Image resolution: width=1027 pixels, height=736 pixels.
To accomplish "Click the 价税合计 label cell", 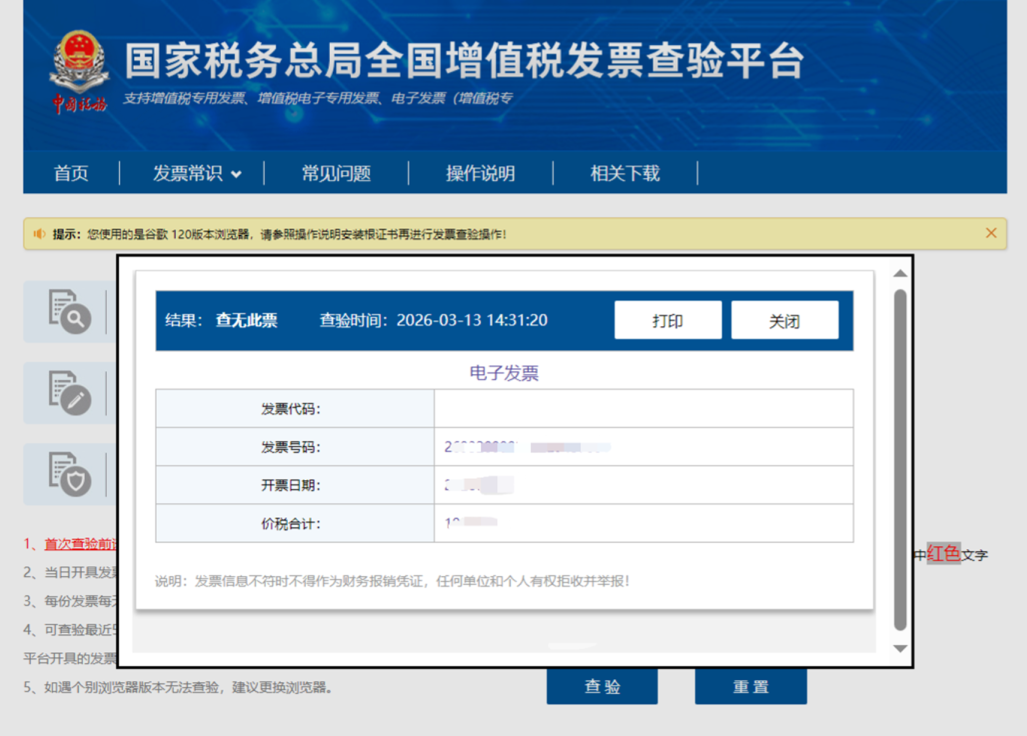I will tap(295, 523).
